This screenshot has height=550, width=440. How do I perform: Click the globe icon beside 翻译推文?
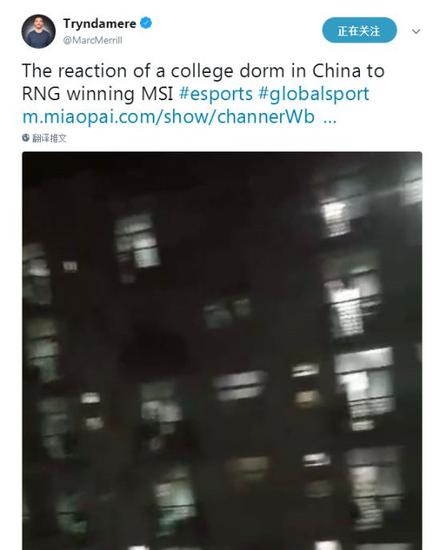pyautogui.click(x=26, y=138)
